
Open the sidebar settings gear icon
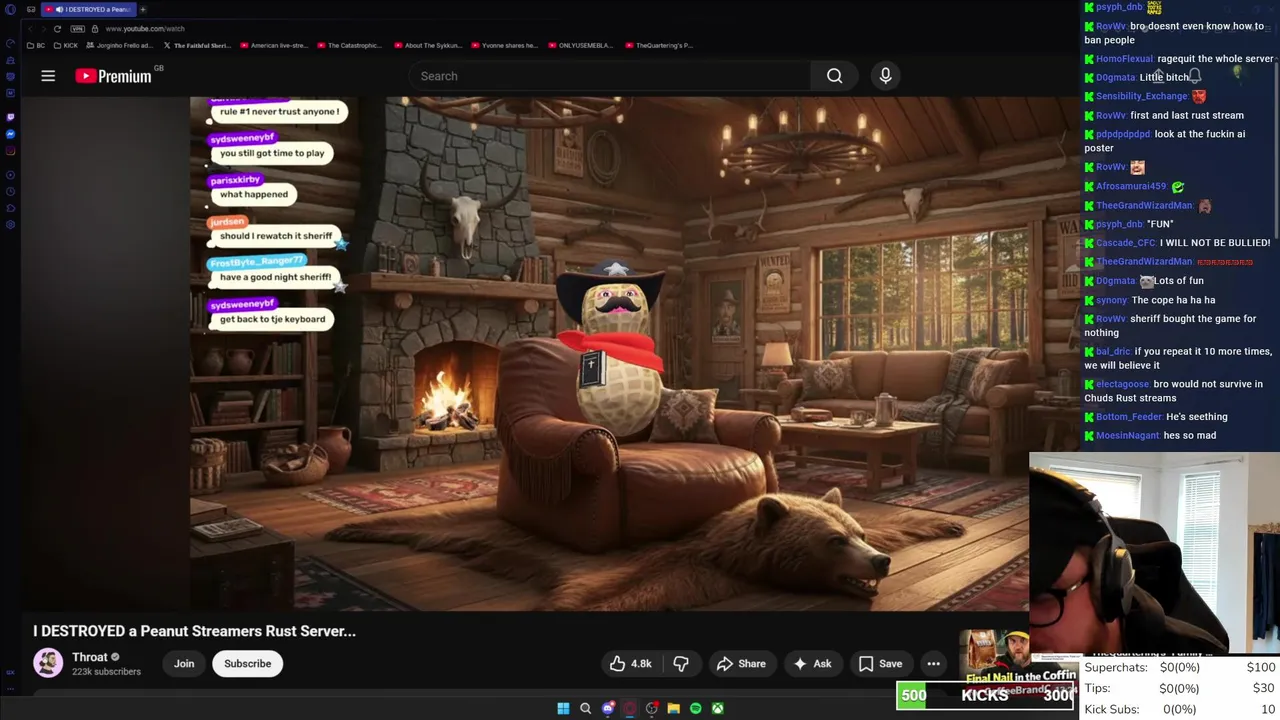(10, 224)
